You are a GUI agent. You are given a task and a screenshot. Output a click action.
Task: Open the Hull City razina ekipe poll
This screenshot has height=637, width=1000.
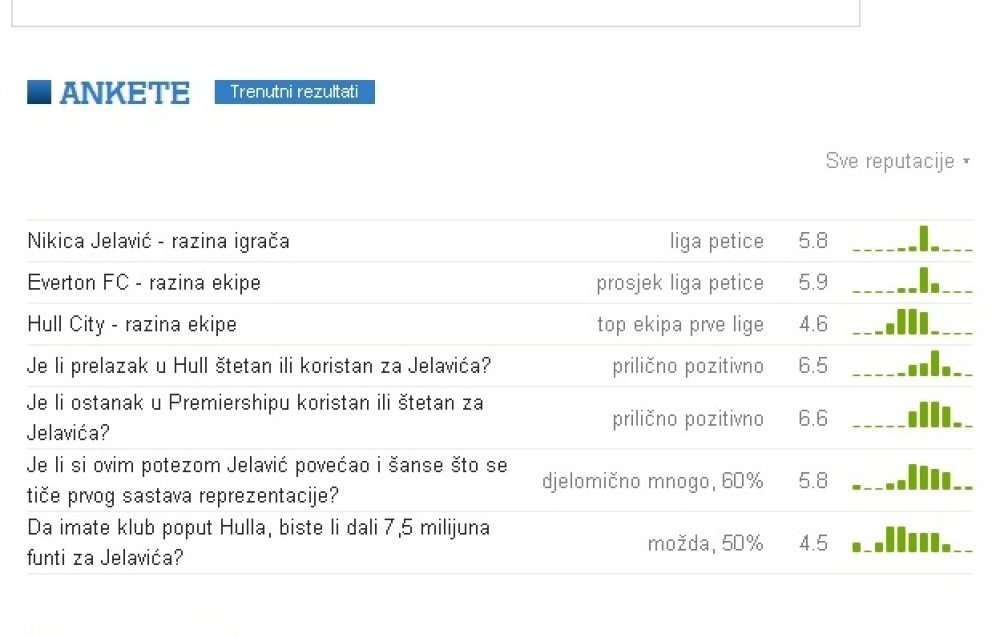[132, 324]
